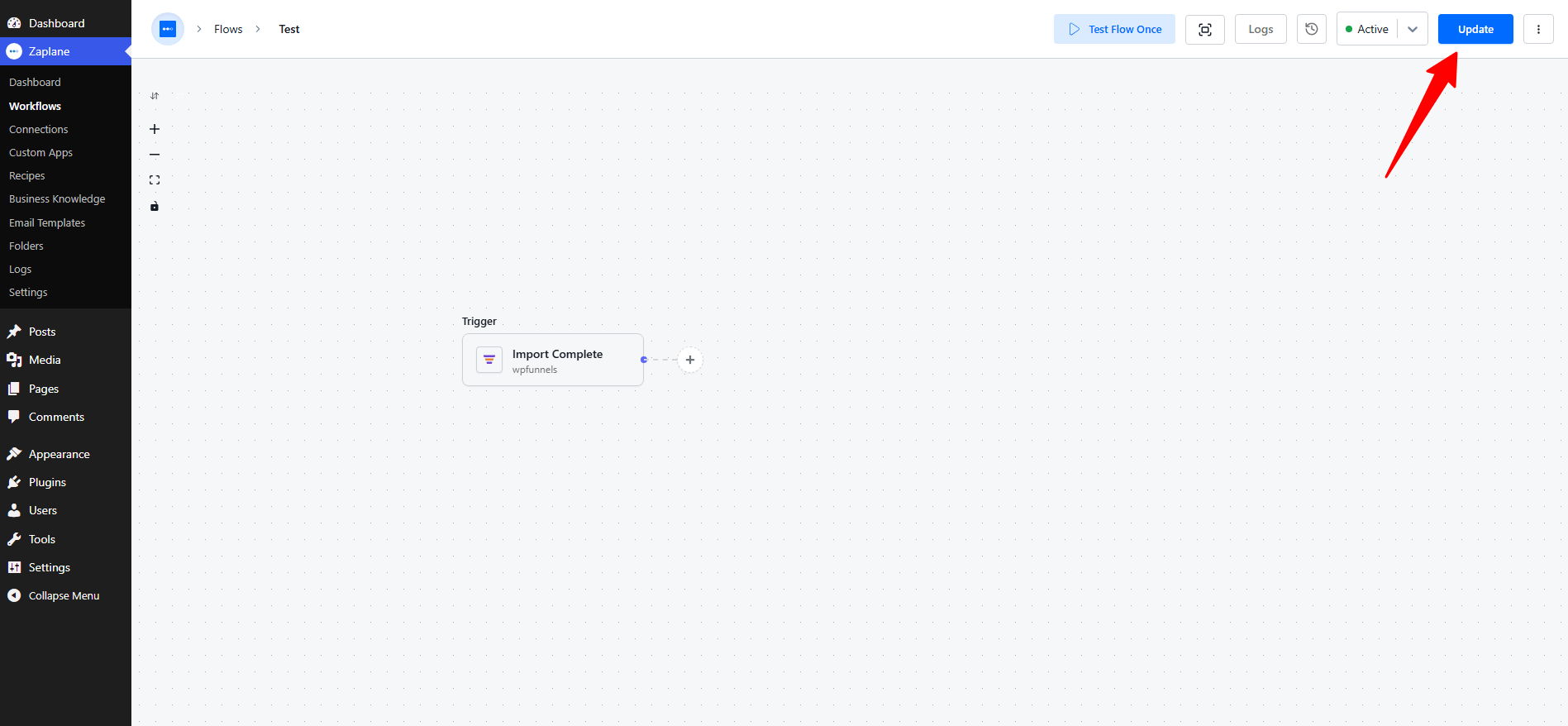Click the play icon in Test Flow Once
This screenshot has height=726, width=1568.
coord(1074,29)
